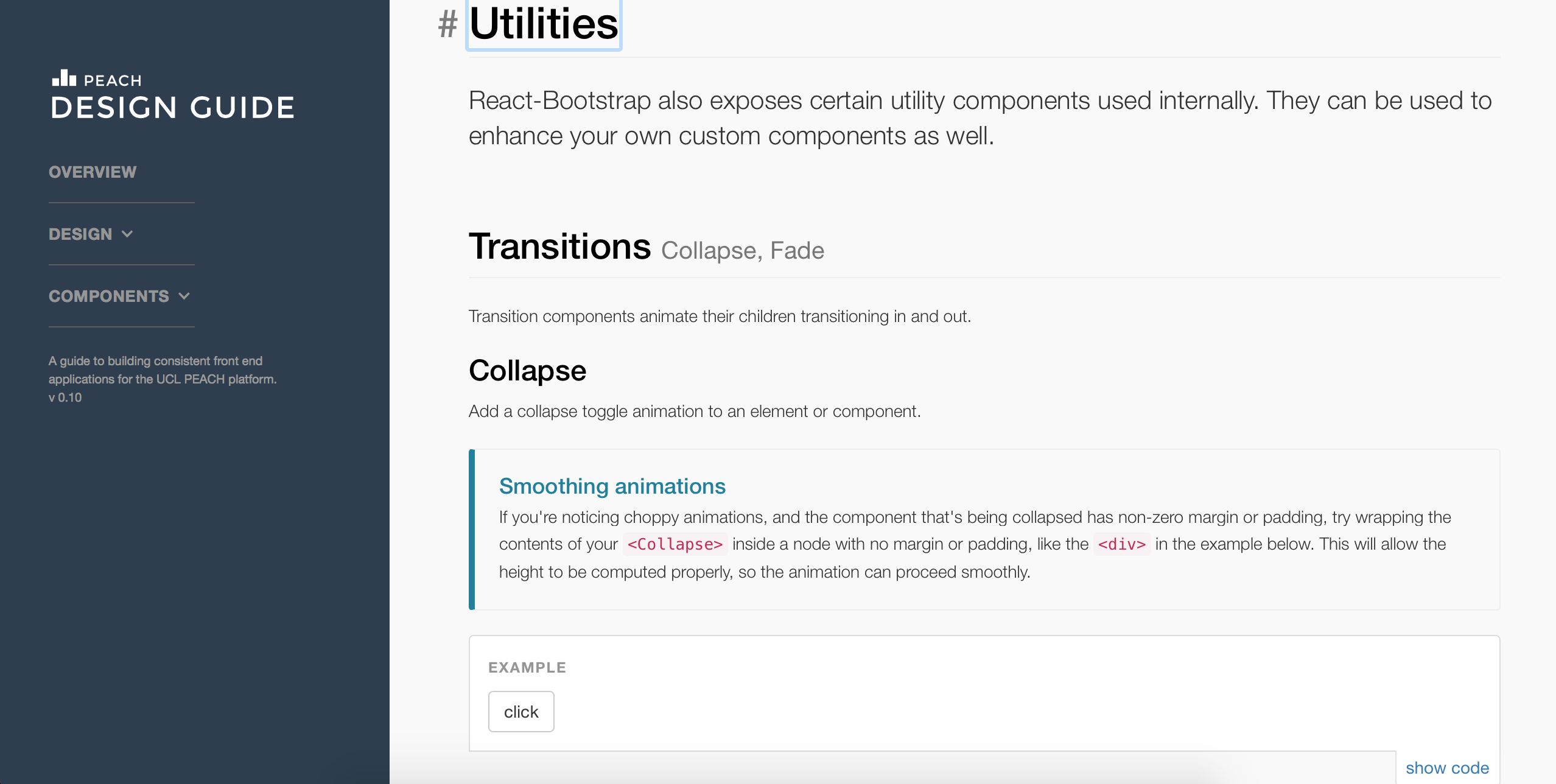Open the DESIGN sidebar menu

point(91,234)
